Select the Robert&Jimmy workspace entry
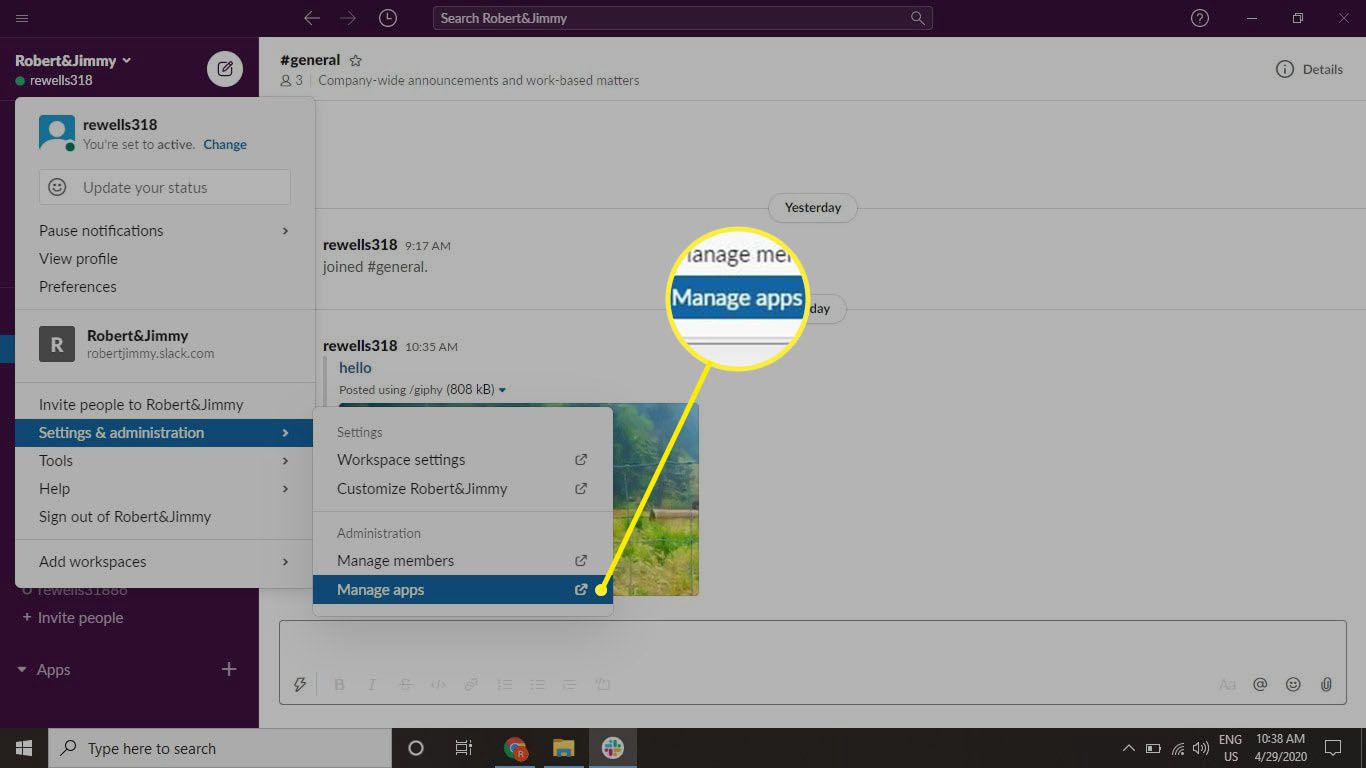The height and width of the screenshot is (768, 1366). point(165,345)
